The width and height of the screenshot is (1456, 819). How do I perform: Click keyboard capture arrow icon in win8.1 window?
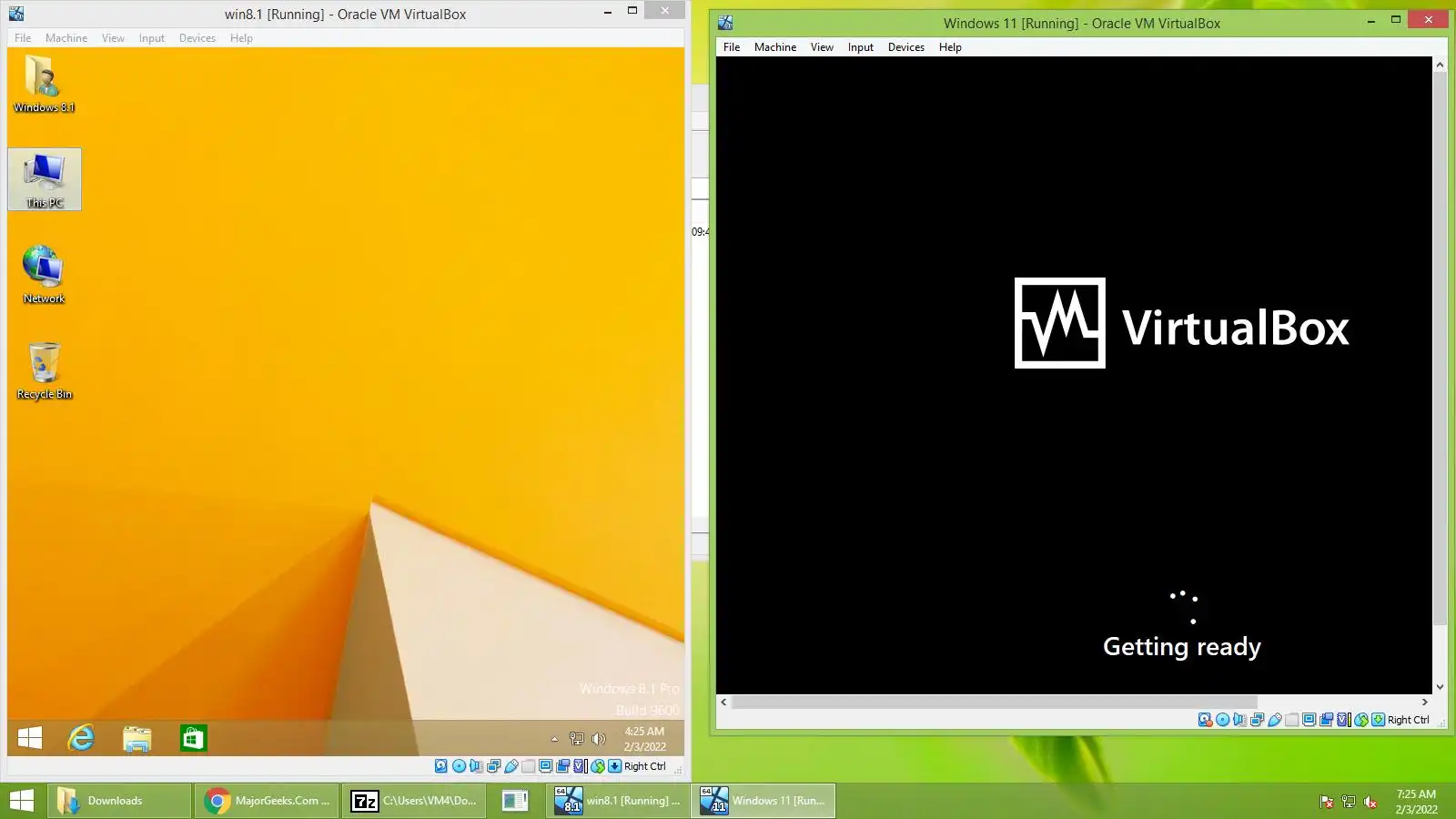click(x=615, y=766)
